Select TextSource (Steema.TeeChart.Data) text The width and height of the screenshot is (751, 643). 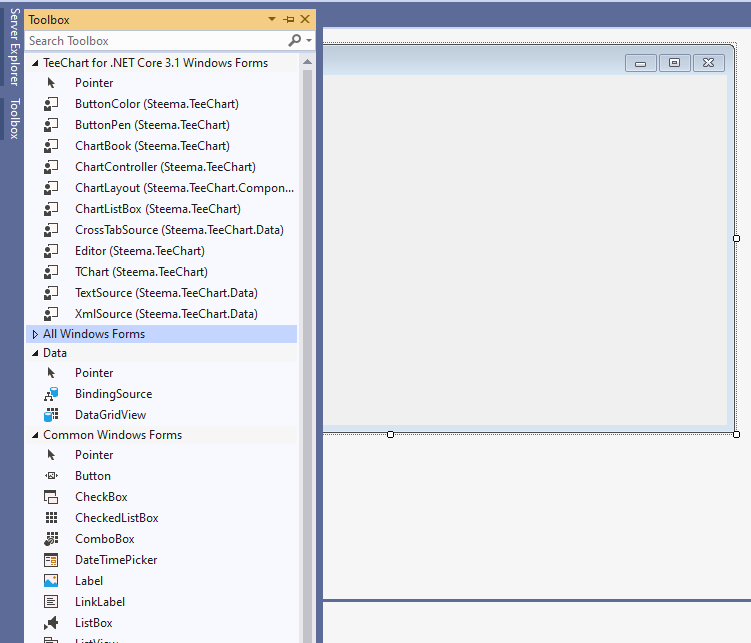[166, 293]
